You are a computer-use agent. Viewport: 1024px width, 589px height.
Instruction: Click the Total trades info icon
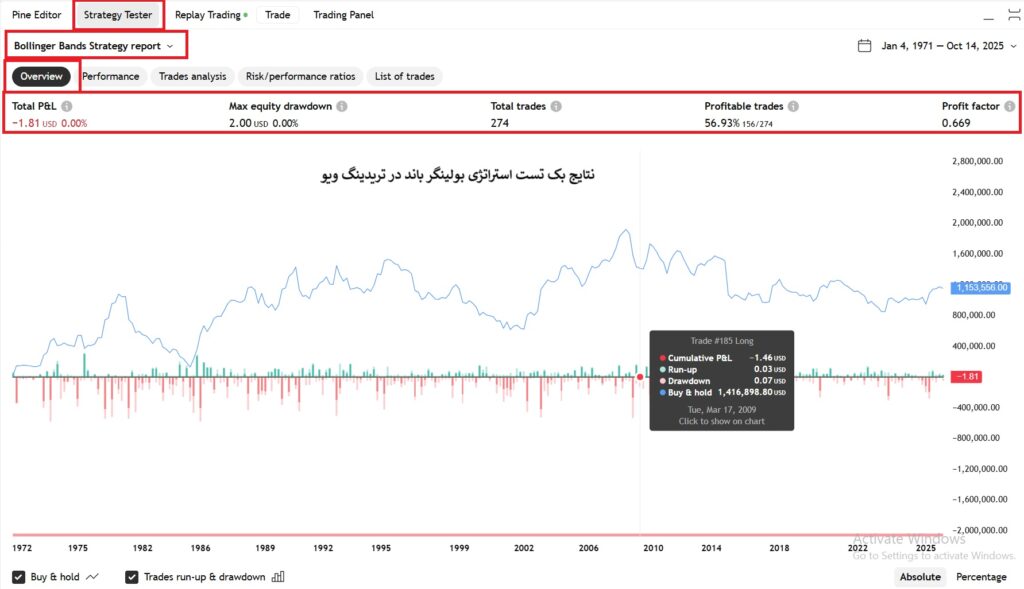556,106
